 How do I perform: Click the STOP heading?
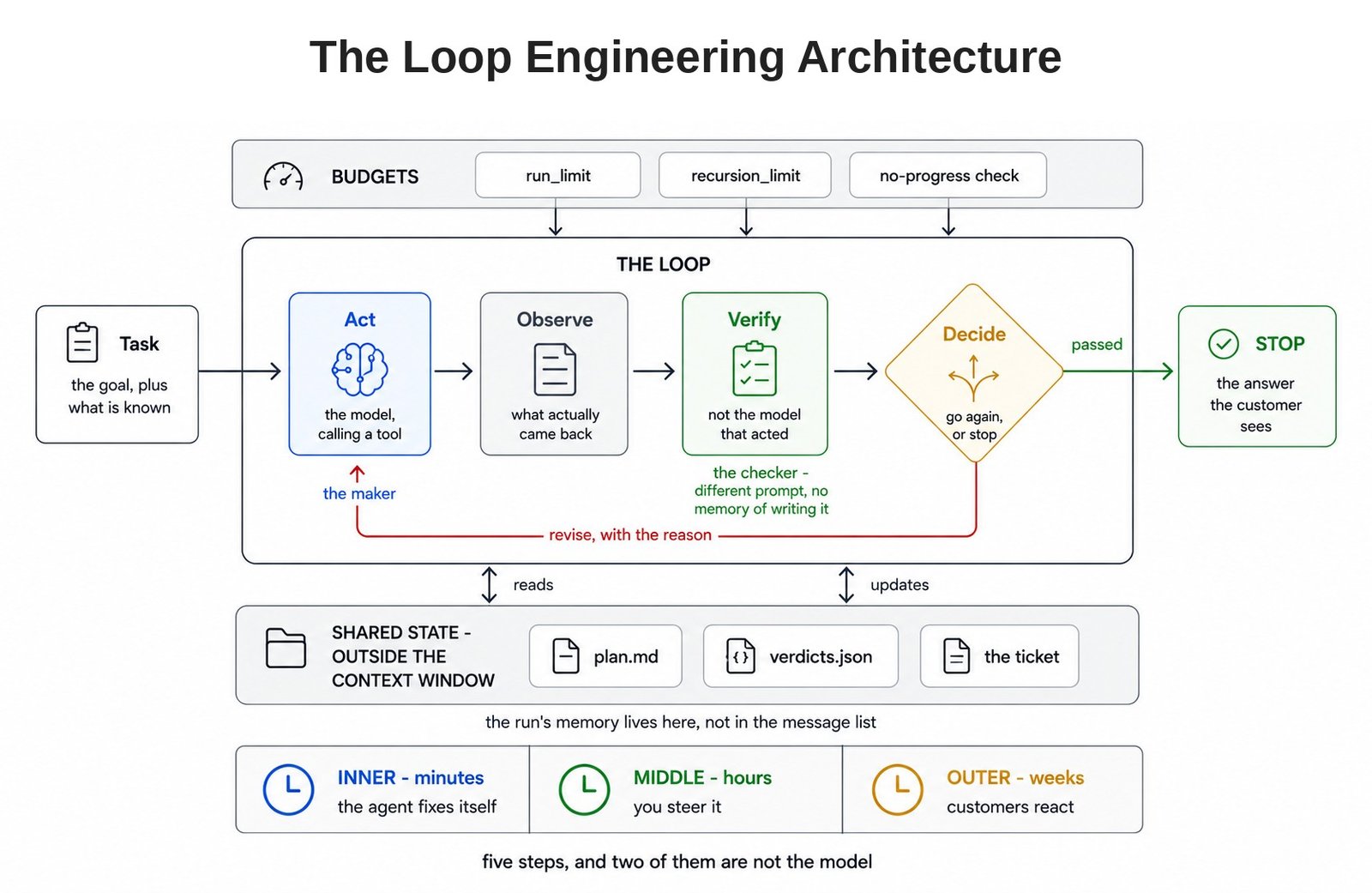tap(1280, 344)
